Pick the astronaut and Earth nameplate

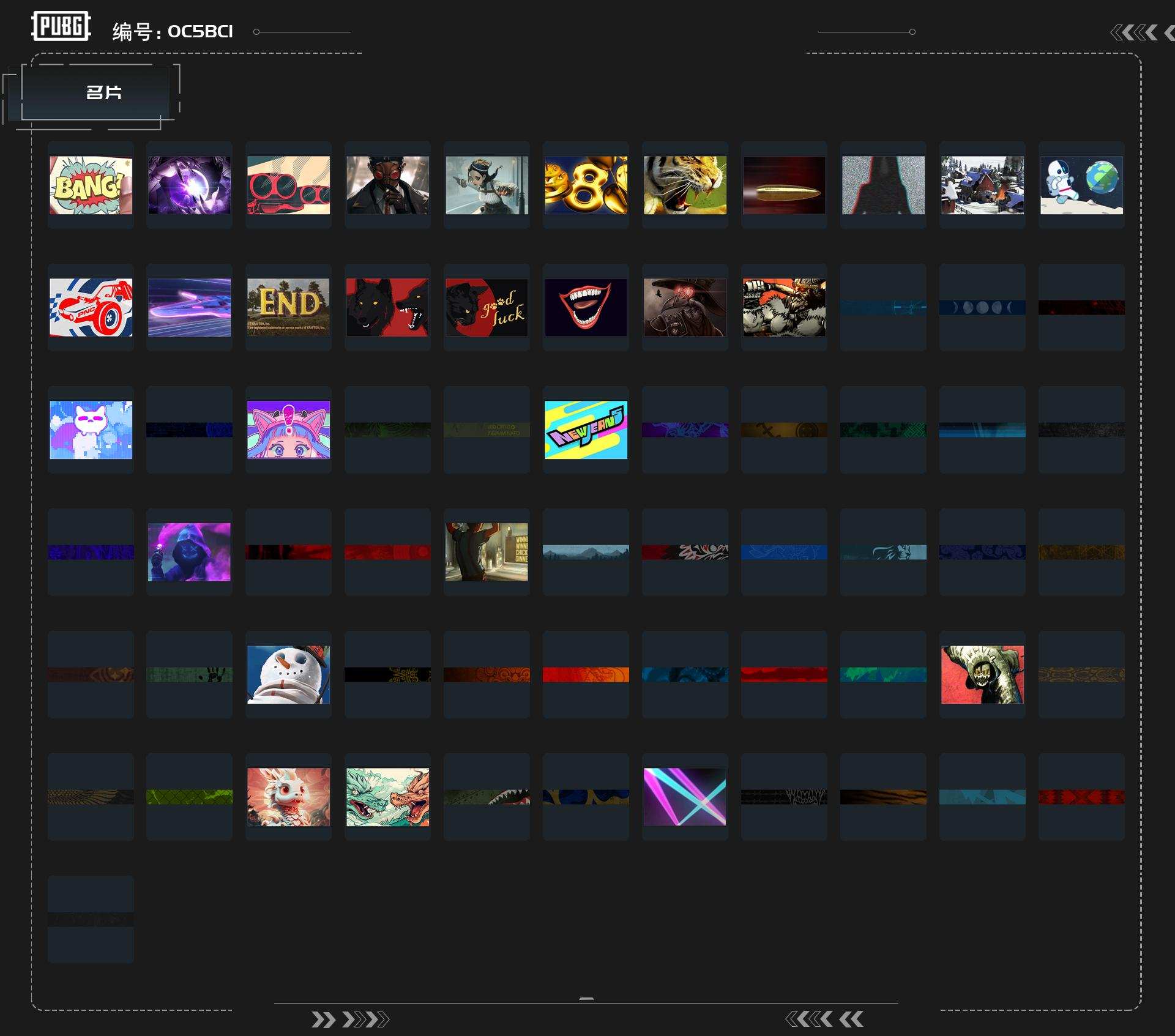(1081, 185)
